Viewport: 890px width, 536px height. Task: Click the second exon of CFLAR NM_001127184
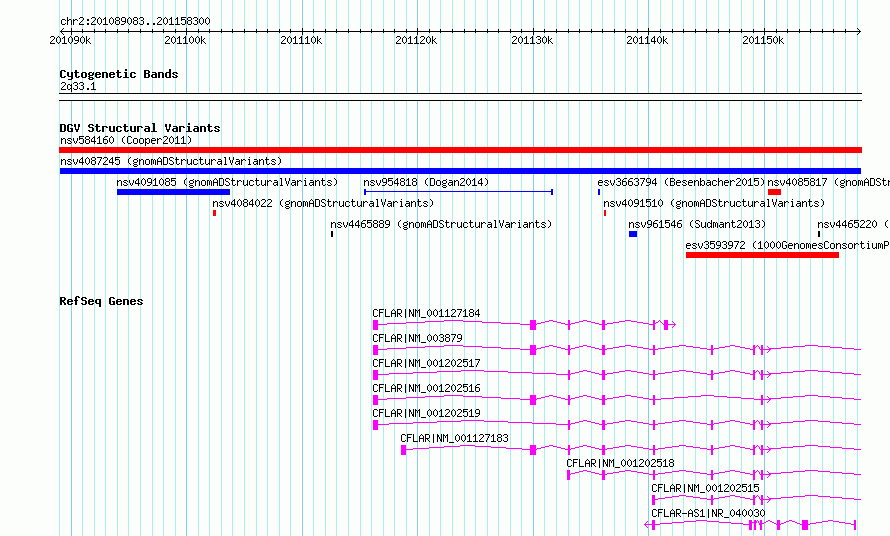click(x=533, y=325)
